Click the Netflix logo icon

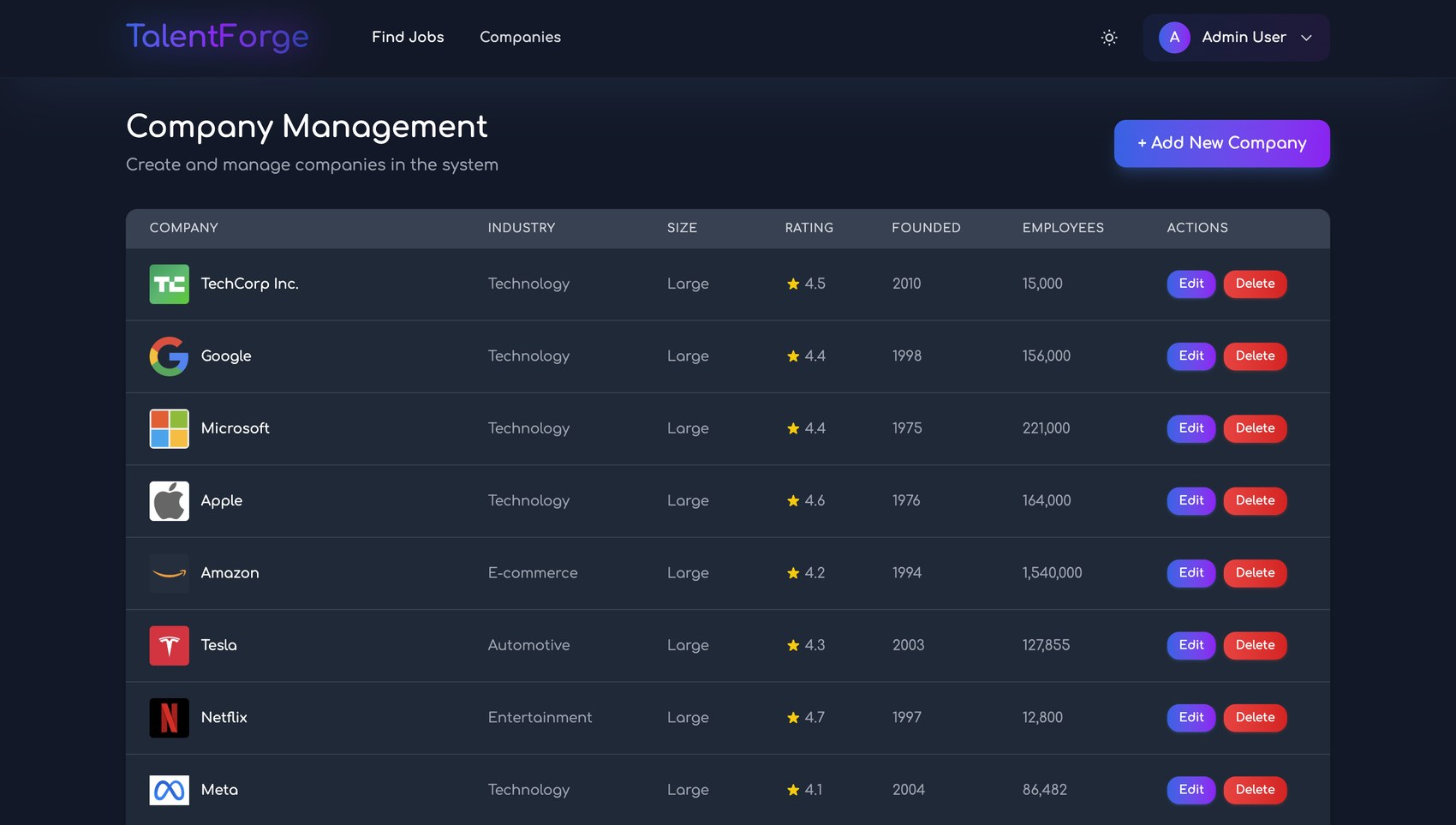(170, 718)
